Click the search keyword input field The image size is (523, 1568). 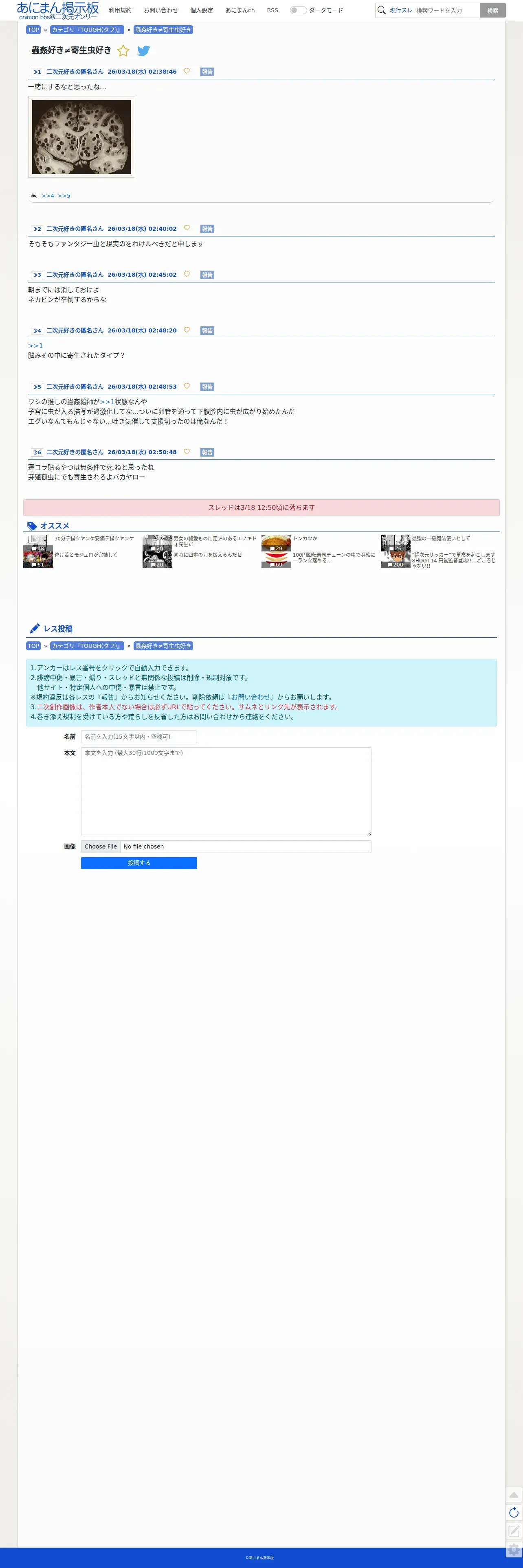click(446, 10)
